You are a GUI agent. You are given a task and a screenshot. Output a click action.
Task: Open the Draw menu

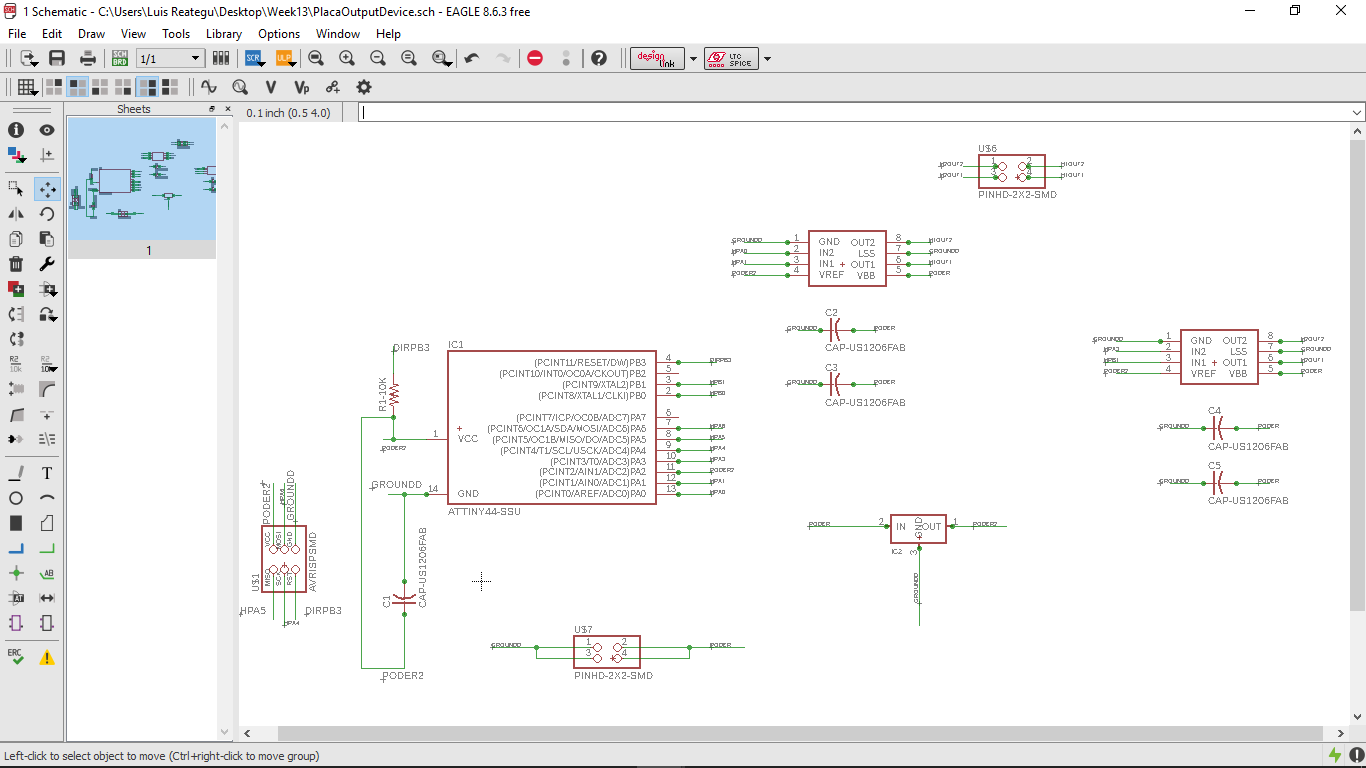tap(91, 34)
